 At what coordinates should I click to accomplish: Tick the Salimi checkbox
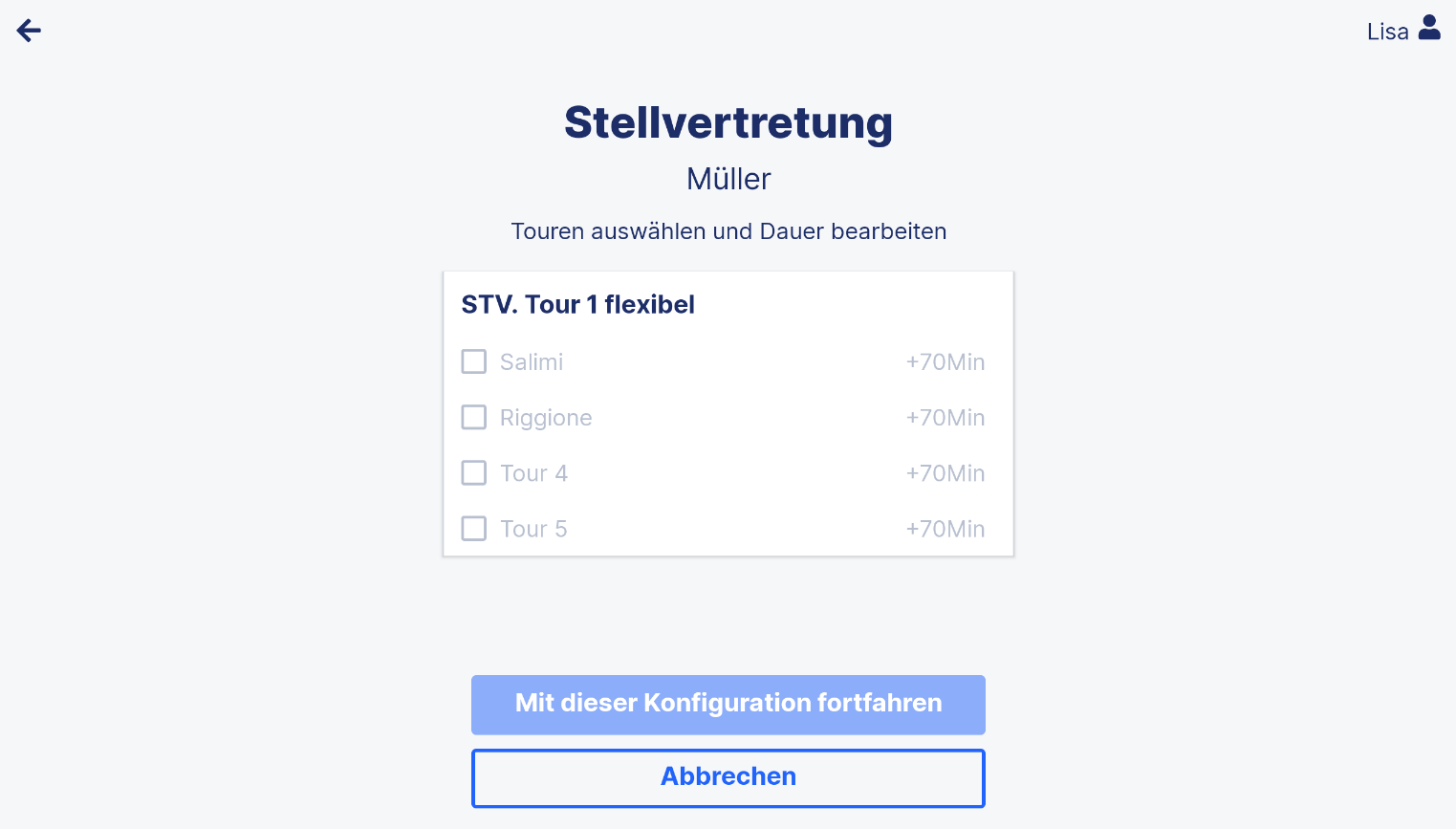pos(474,361)
